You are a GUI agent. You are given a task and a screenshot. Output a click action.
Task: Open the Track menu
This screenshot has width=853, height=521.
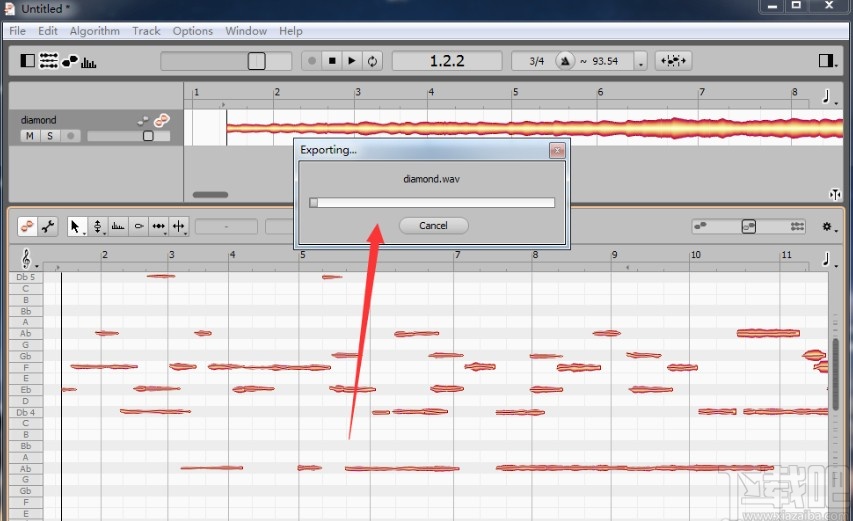(x=146, y=31)
